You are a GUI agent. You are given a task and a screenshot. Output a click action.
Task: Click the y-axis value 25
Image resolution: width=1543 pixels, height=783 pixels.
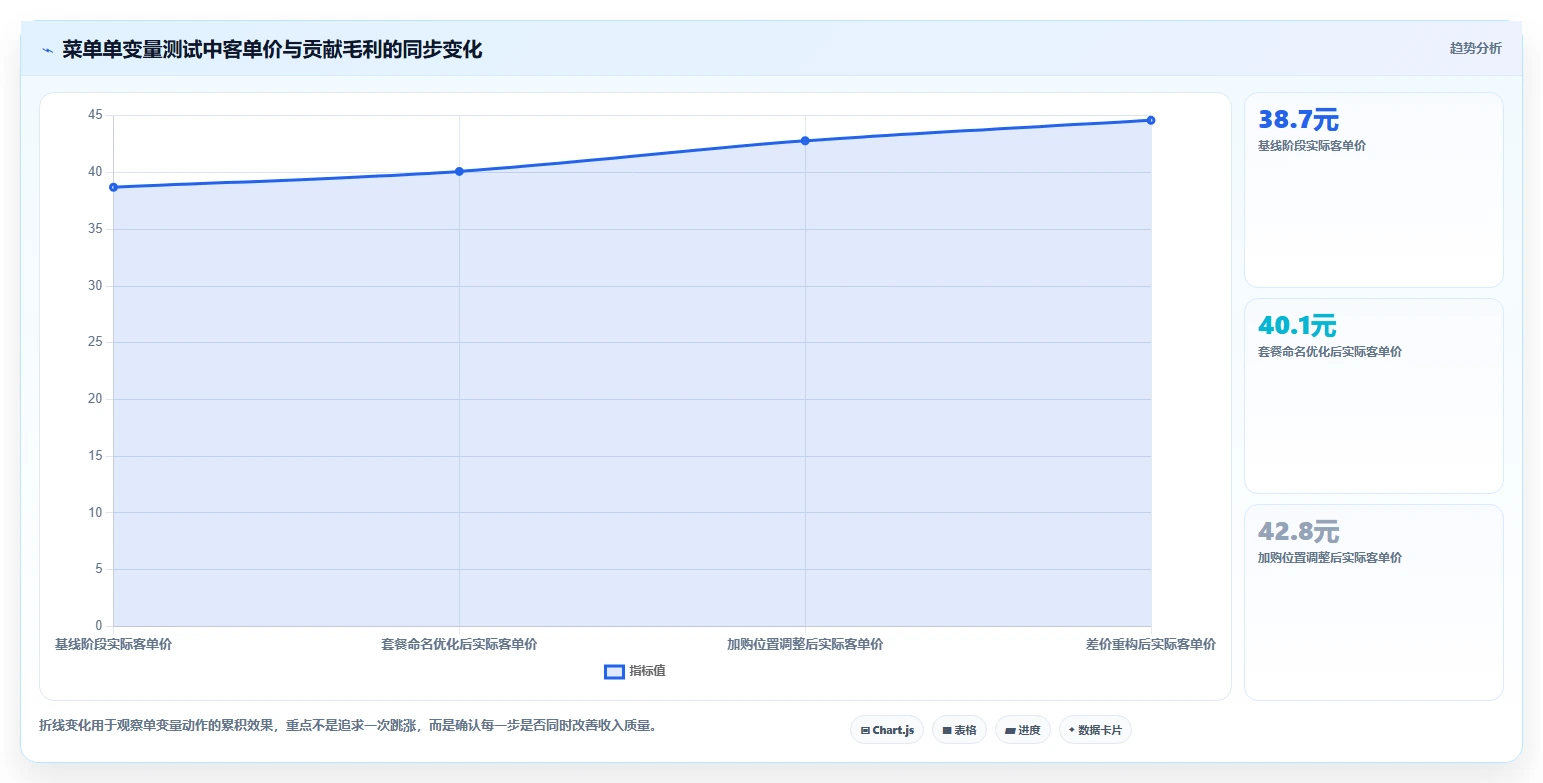click(x=95, y=342)
